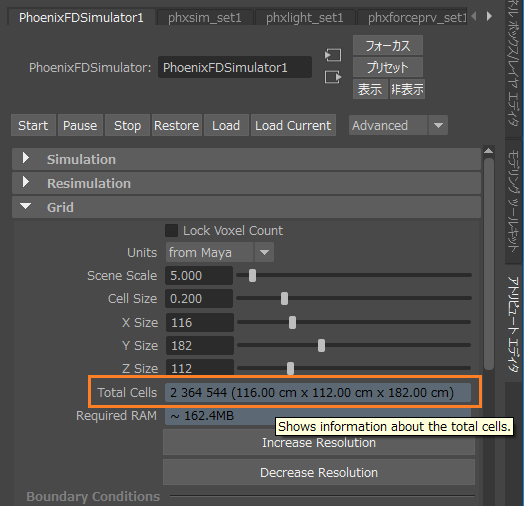
Task: Switch to phxforceprv_set1 tab
Action: point(412,17)
